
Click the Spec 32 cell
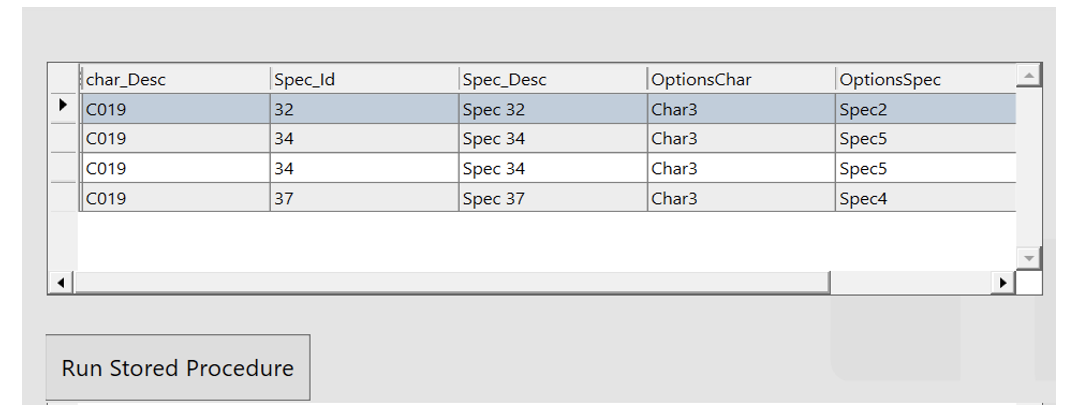552,109
